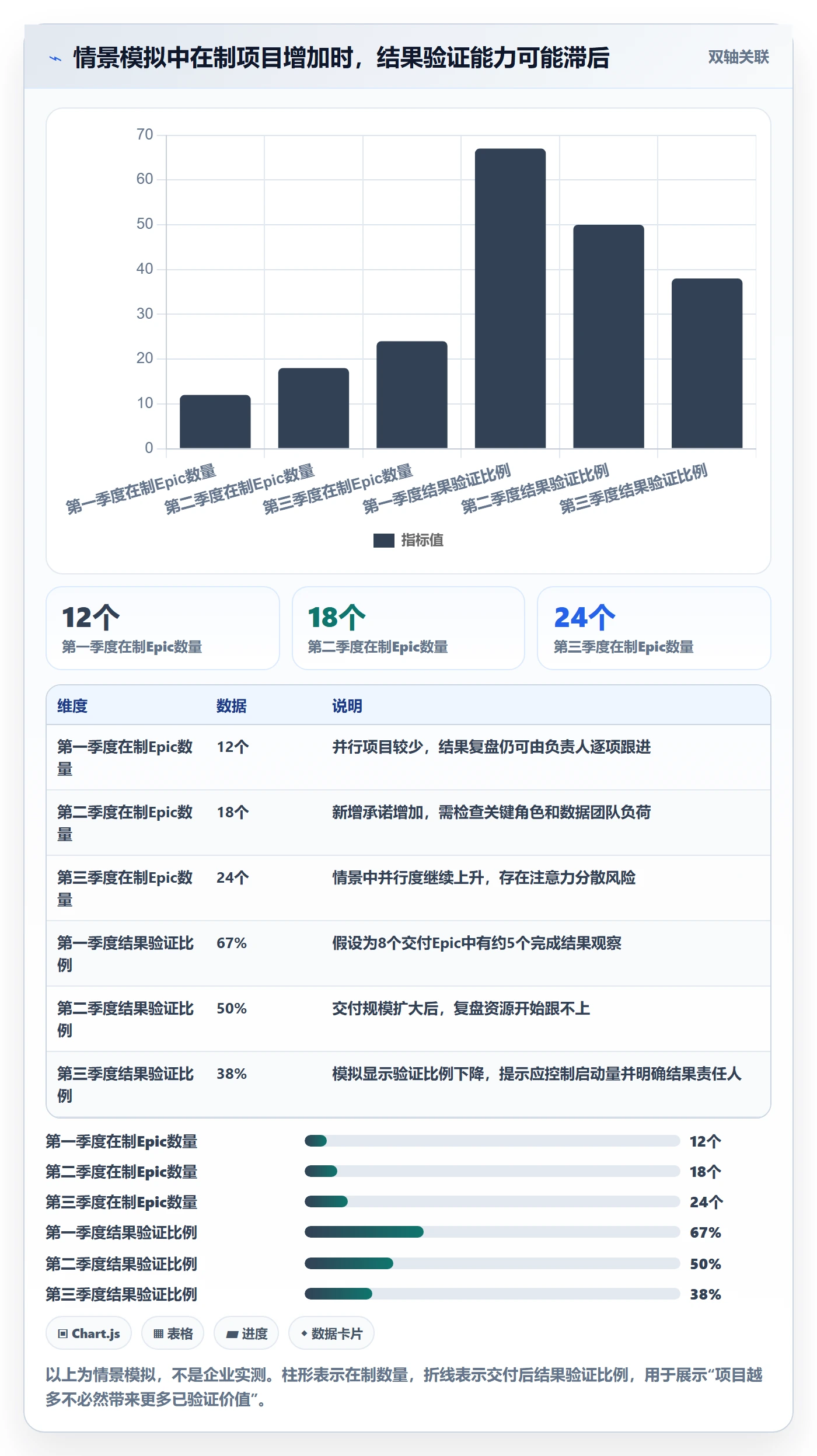Click the lightning icon beside the title

[x=55, y=58]
